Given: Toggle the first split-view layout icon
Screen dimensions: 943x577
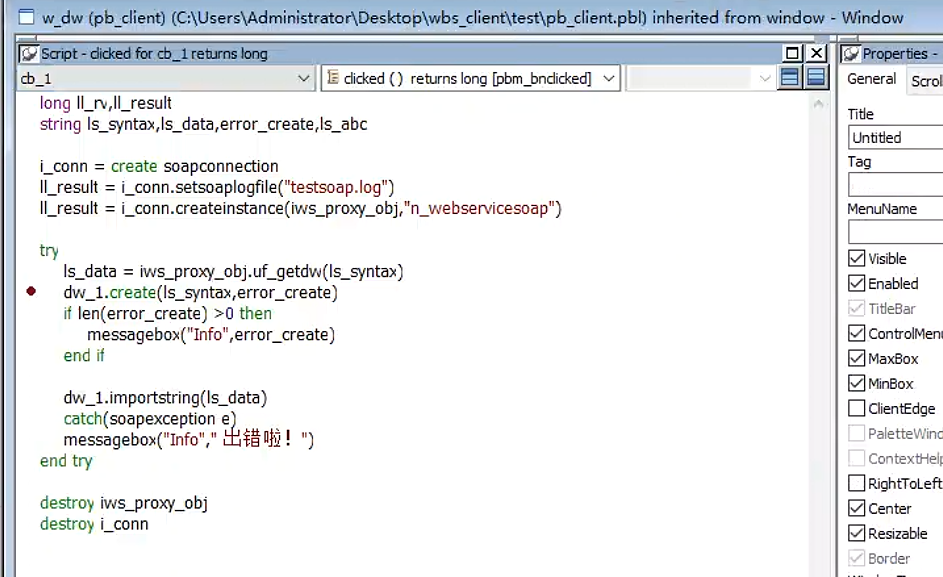Looking at the screenshot, I should click(x=790, y=78).
